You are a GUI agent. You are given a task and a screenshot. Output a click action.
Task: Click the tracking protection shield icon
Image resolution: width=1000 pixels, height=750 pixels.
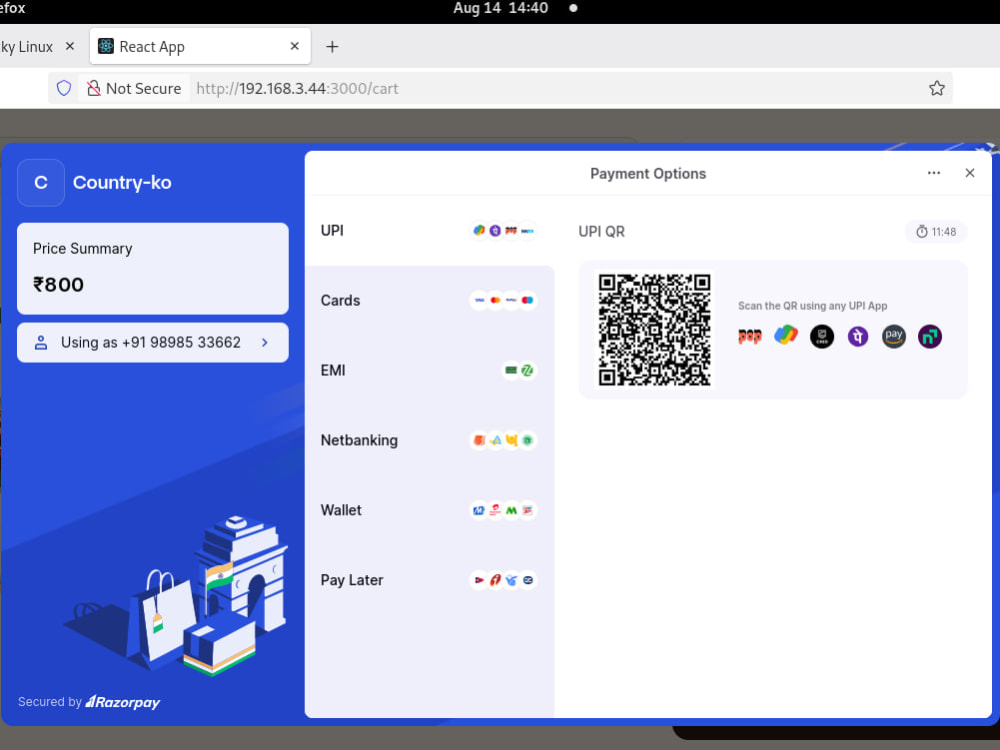(64, 89)
